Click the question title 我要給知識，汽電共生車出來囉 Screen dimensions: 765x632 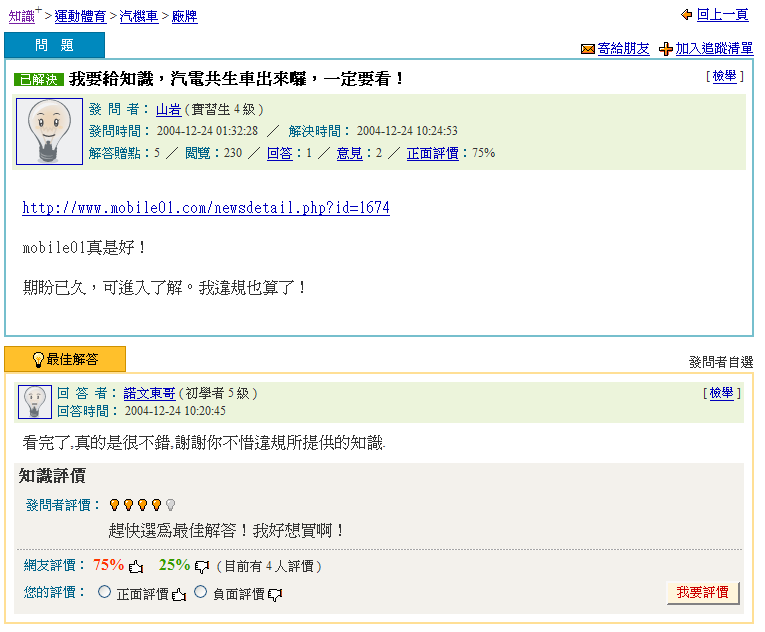[x=236, y=79]
